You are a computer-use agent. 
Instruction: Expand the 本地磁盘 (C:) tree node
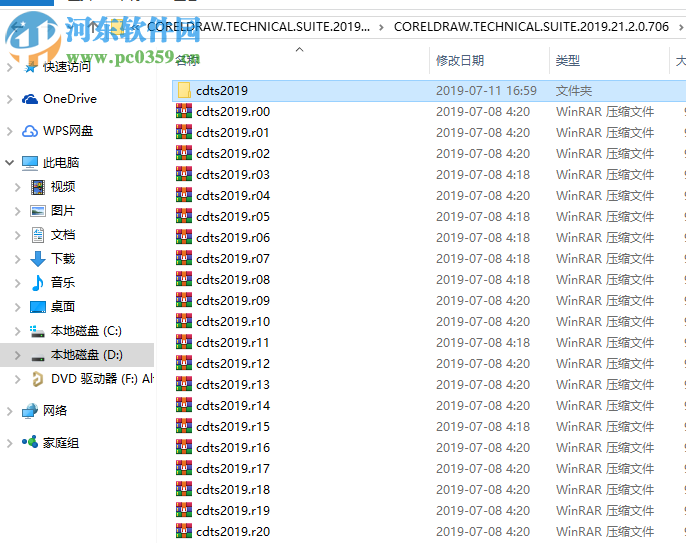(18, 331)
